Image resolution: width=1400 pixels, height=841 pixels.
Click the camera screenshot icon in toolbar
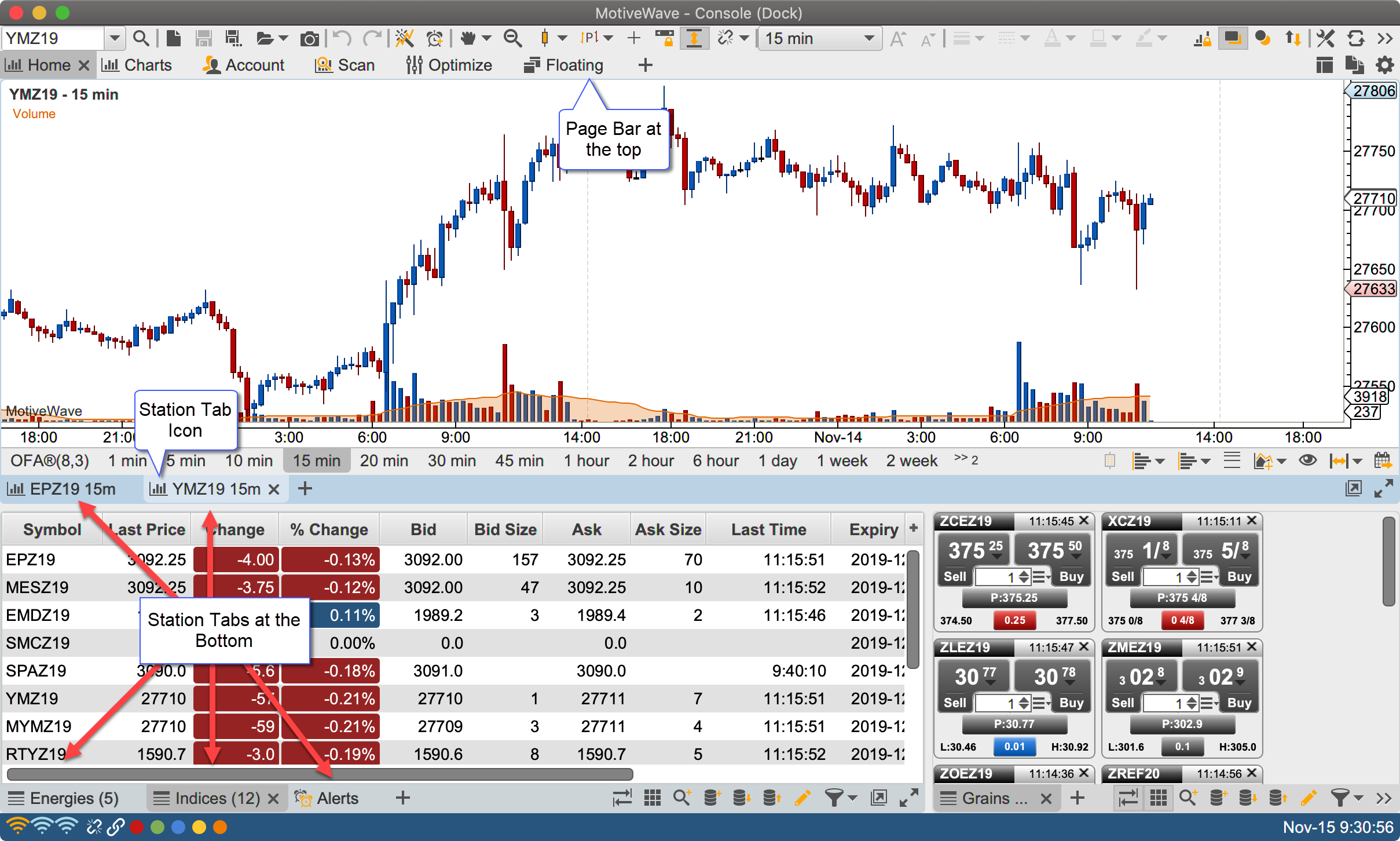(x=309, y=39)
